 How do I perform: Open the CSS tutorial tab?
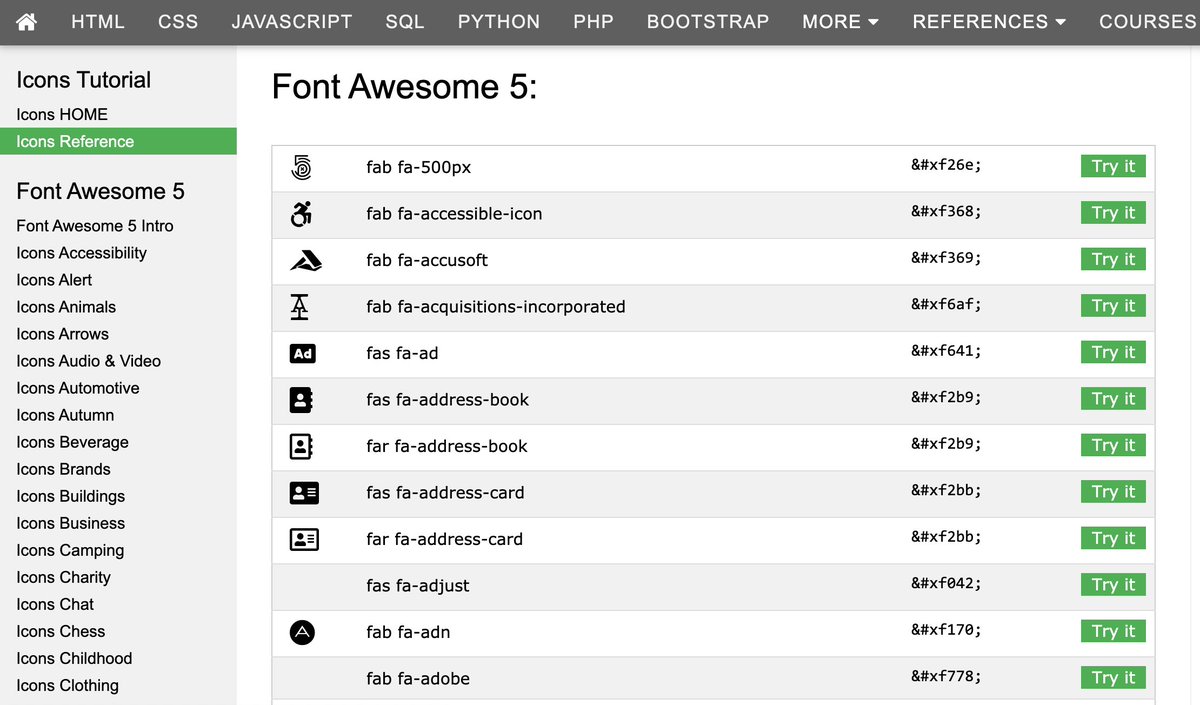click(178, 21)
